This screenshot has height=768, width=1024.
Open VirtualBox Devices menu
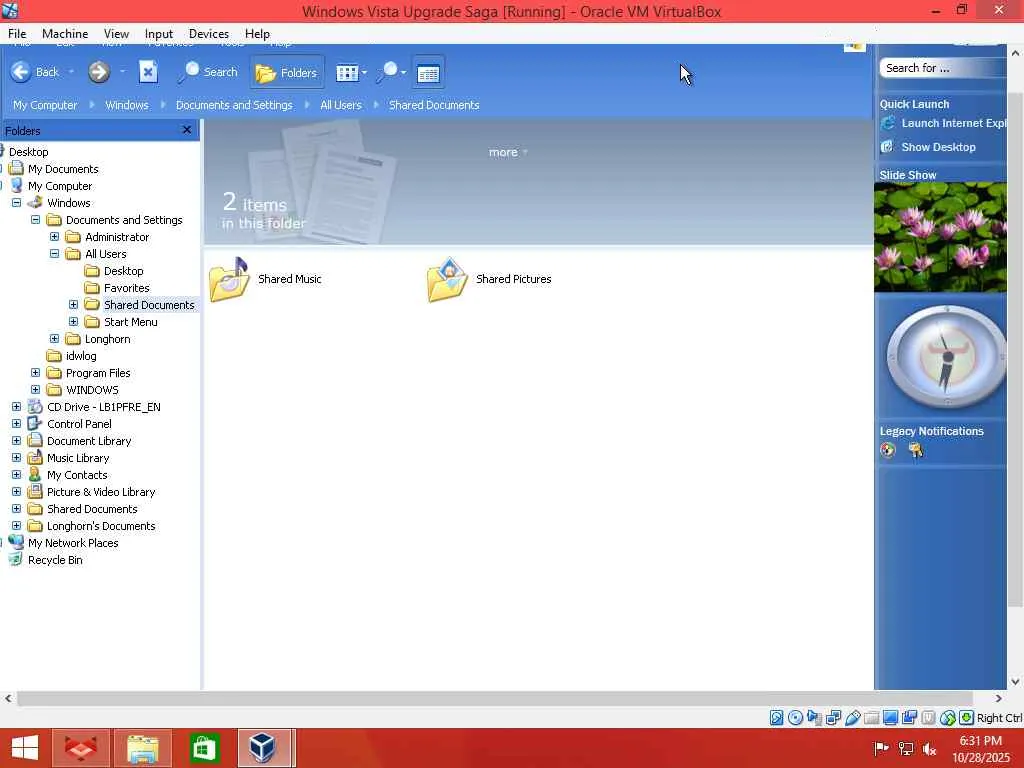208,33
